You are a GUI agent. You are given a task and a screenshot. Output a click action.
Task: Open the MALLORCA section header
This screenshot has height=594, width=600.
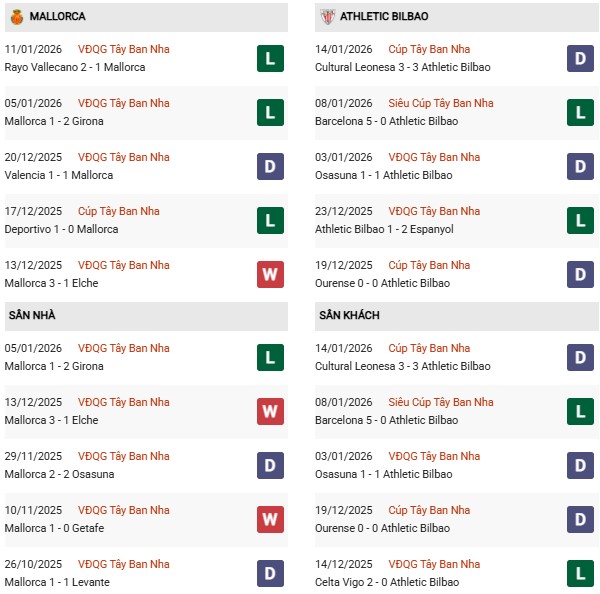coord(58,17)
